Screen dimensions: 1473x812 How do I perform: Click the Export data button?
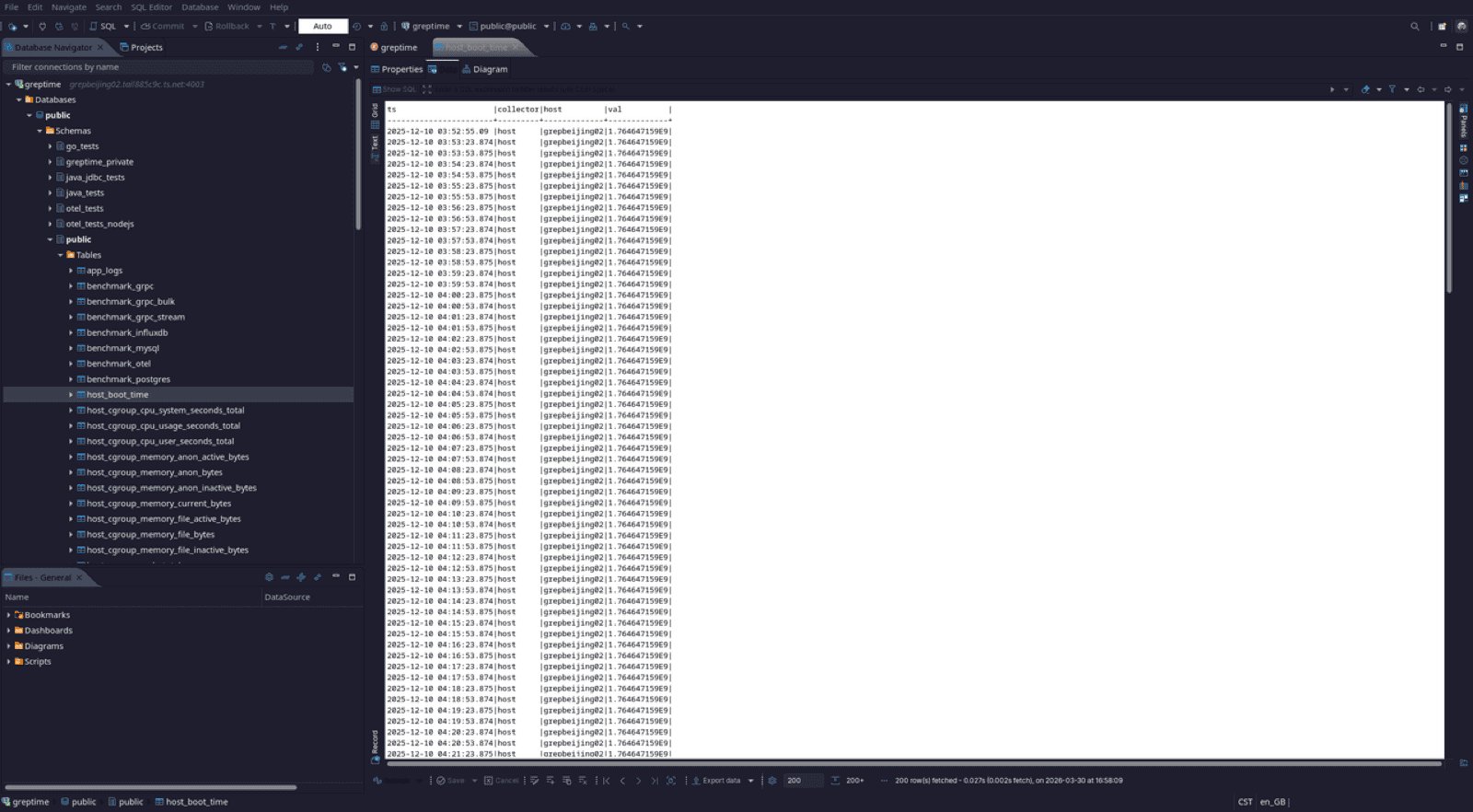(716, 780)
